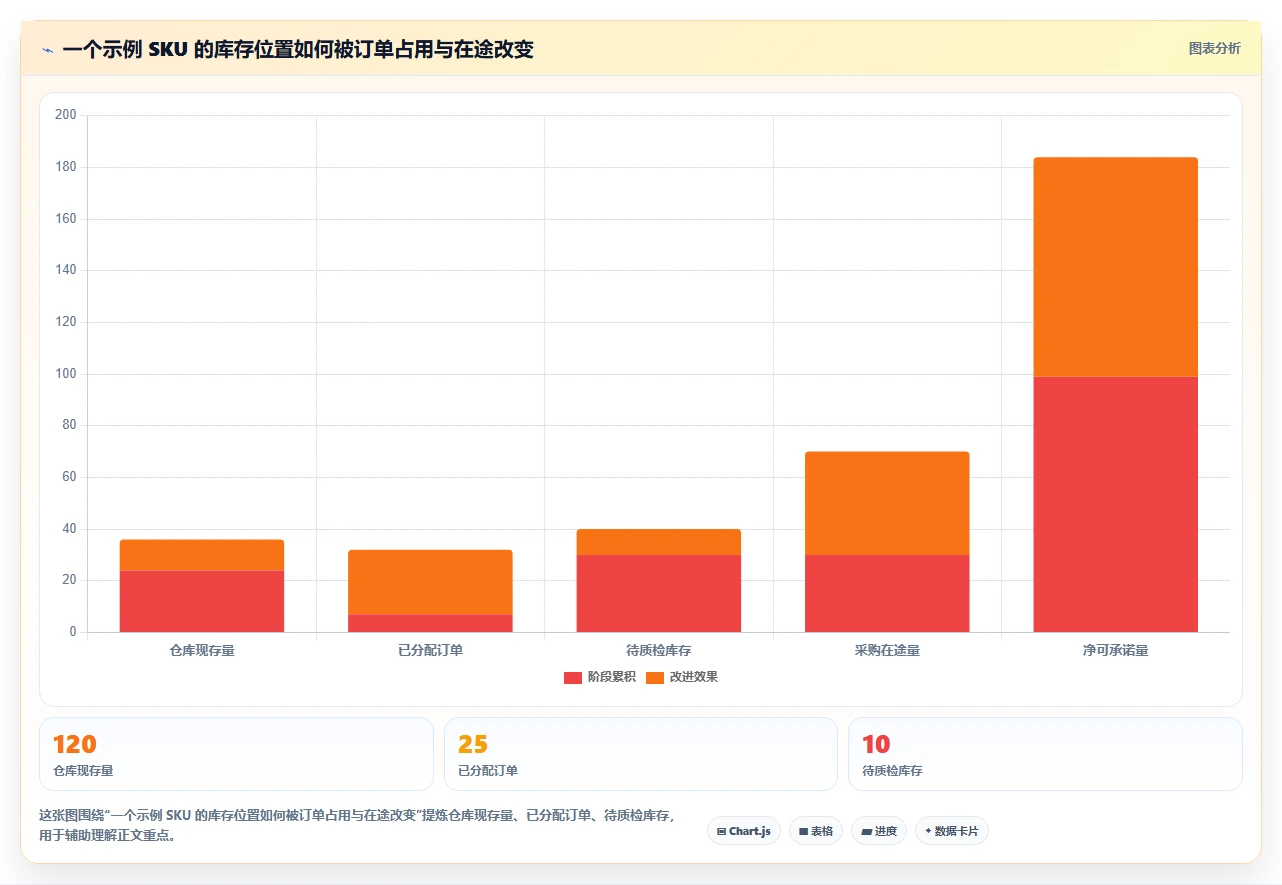Click the red segment of the 待质检库存 bar
This screenshot has width=1282, height=885.
[x=659, y=593]
